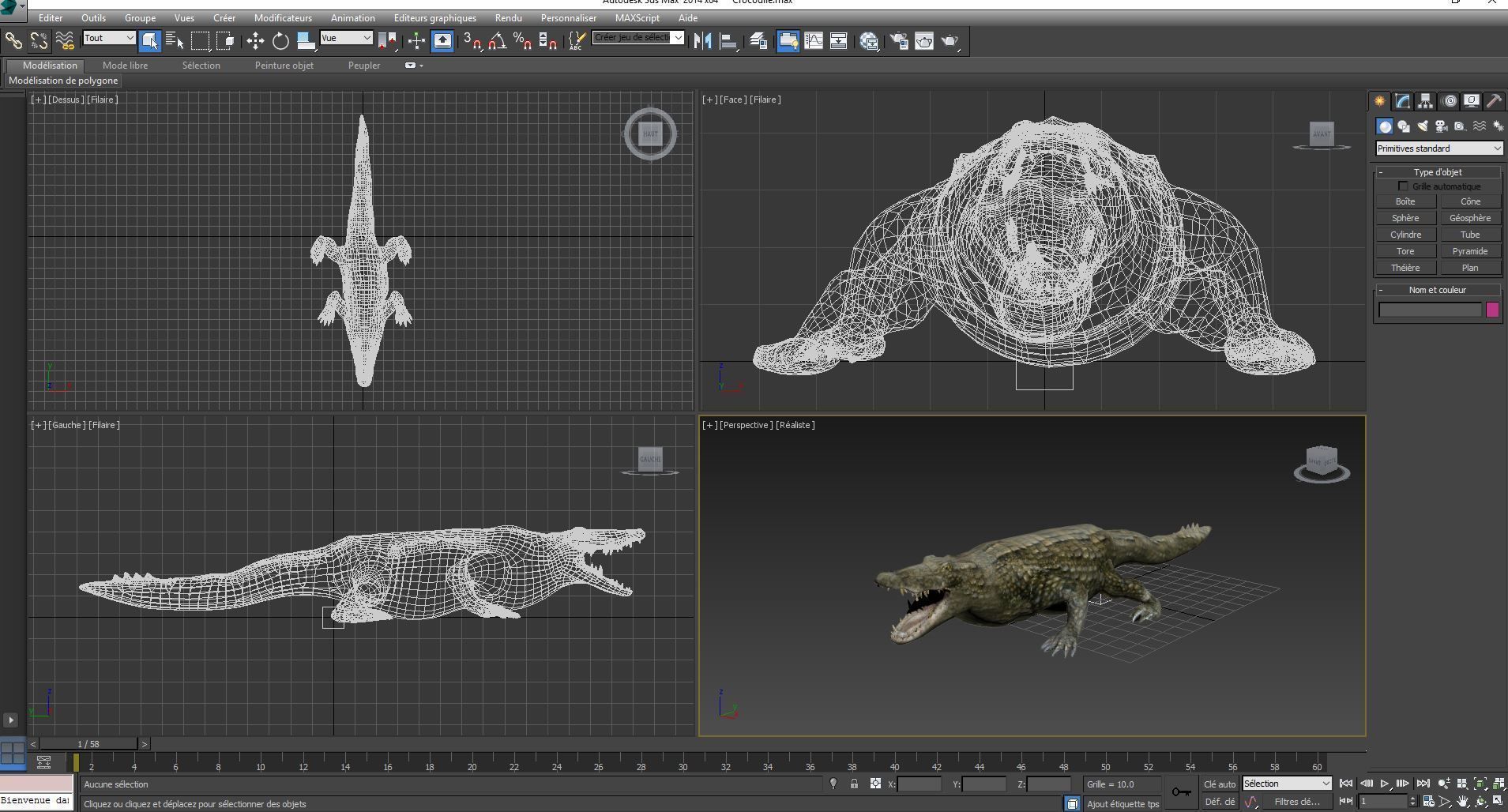The width and height of the screenshot is (1508, 812).
Task: Click the Set Key key icon
Action: [1181, 792]
